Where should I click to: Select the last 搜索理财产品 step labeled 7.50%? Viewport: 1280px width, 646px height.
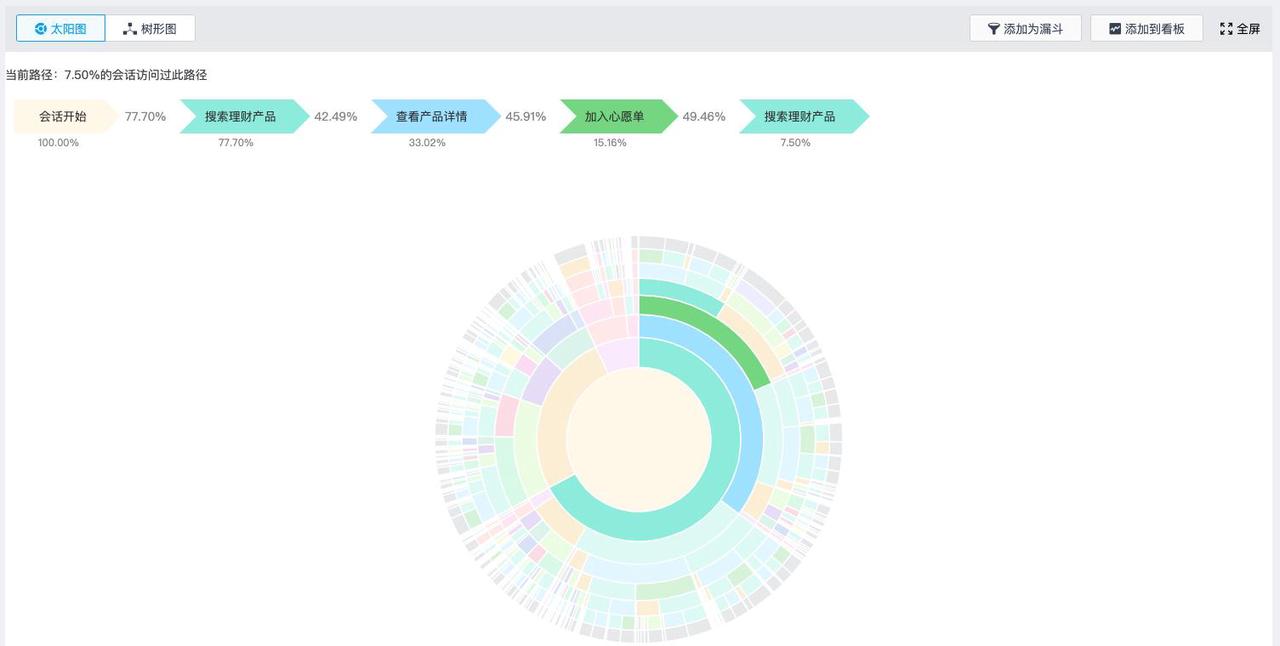click(803, 117)
